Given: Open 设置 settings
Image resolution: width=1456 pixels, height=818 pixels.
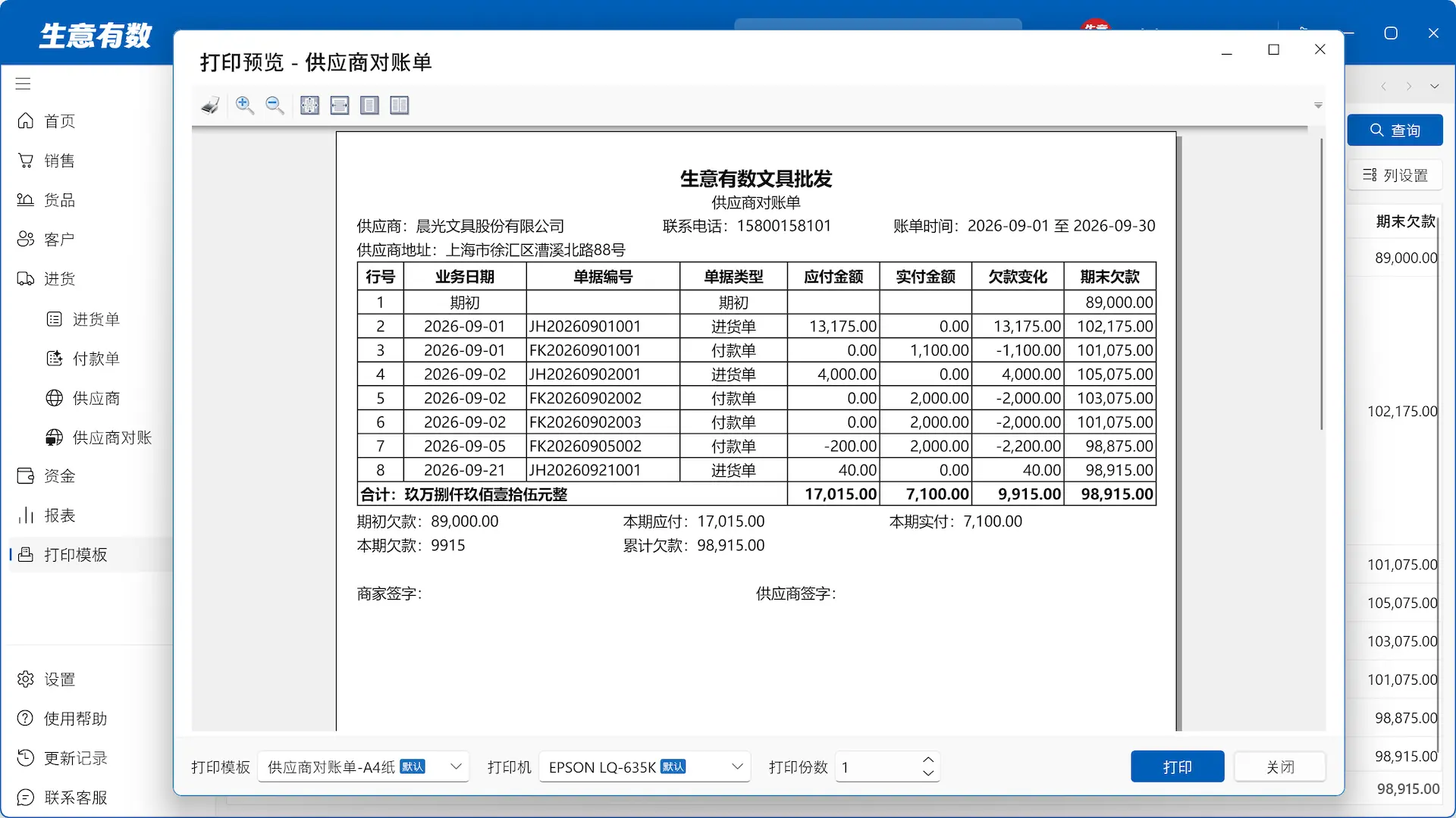Looking at the screenshot, I should pyautogui.click(x=86, y=679).
